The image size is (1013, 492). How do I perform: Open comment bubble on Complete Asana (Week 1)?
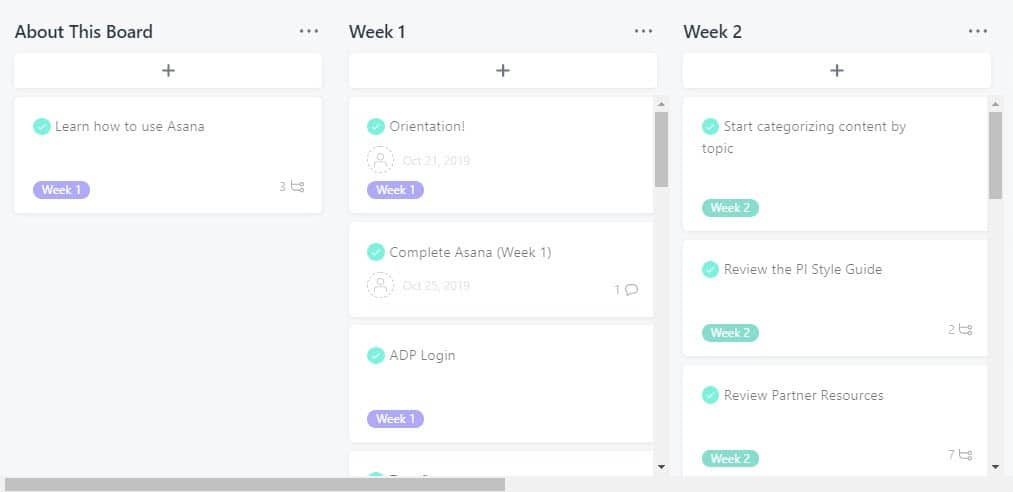(626, 290)
